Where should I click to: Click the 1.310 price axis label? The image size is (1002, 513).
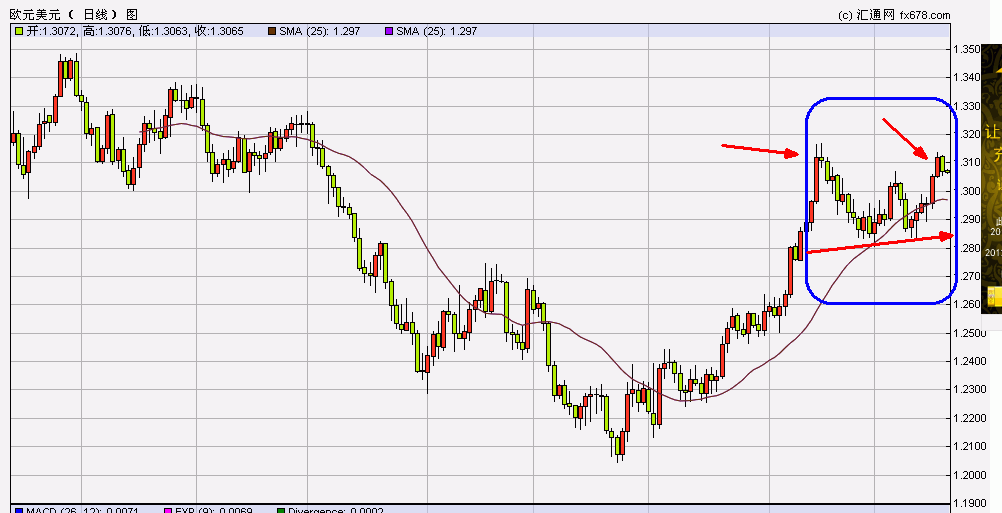pyautogui.click(x=966, y=162)
